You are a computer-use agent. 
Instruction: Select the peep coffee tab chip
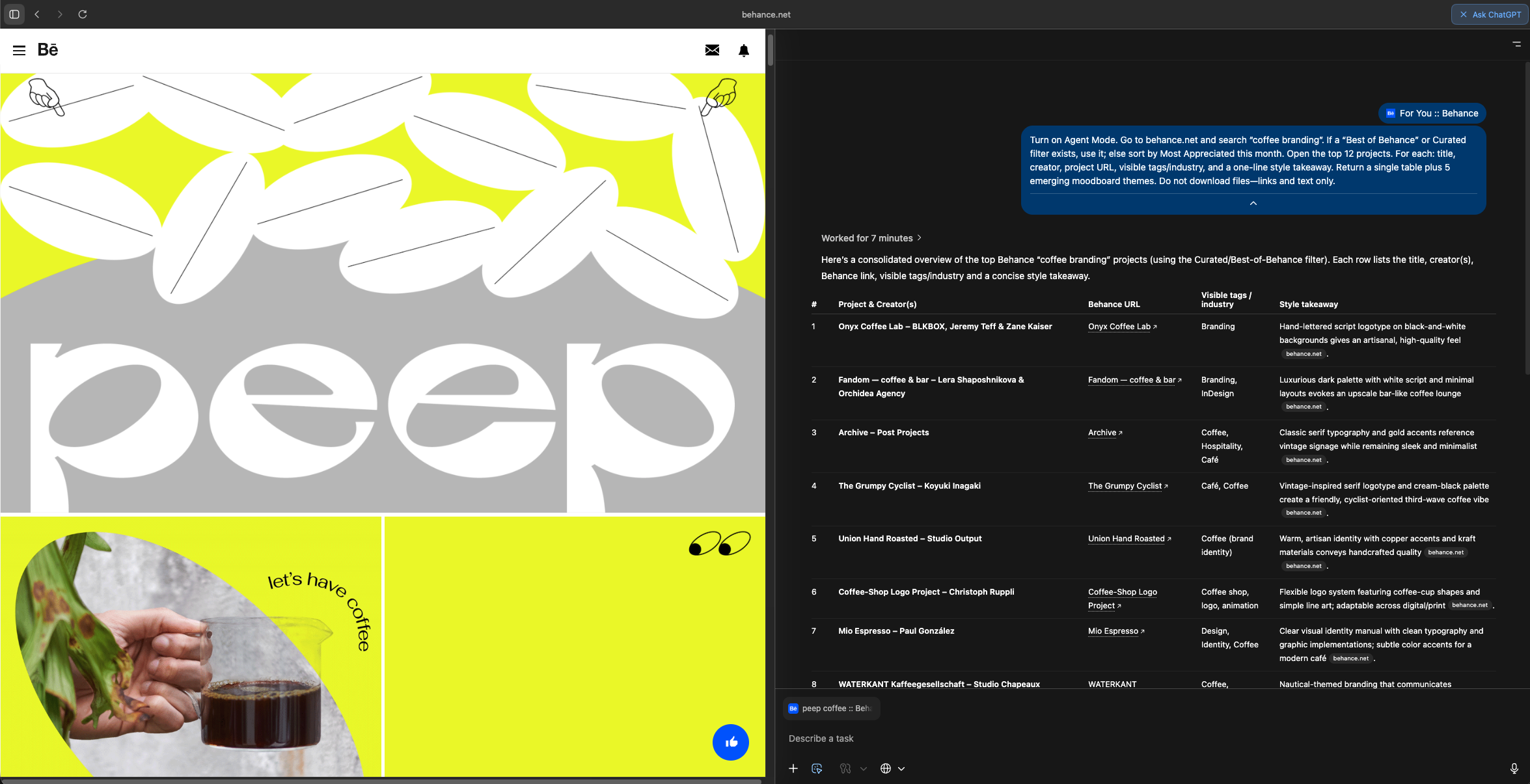coord(831,709)
